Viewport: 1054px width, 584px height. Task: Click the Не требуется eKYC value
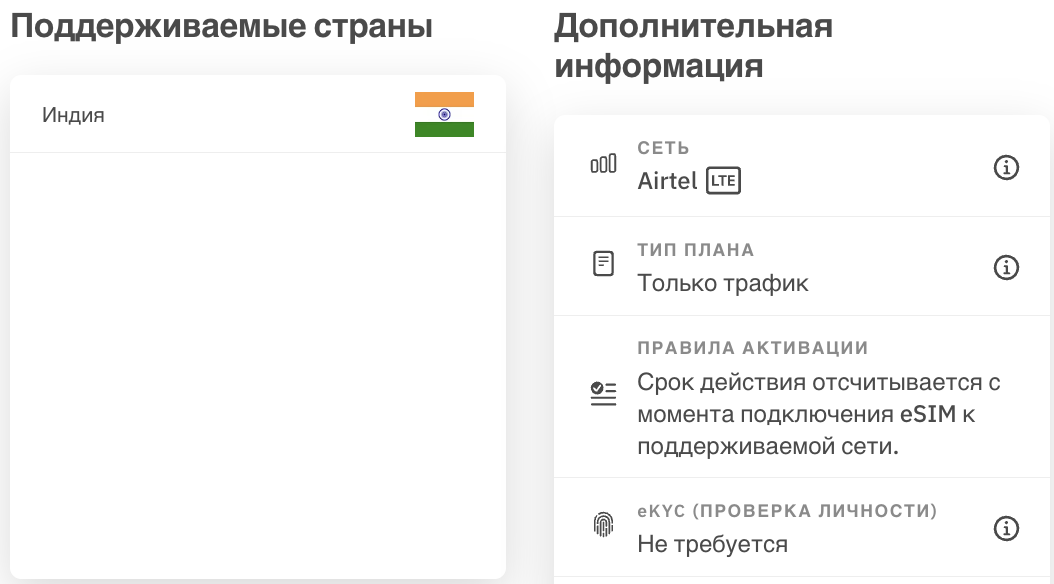pos(713,544)
